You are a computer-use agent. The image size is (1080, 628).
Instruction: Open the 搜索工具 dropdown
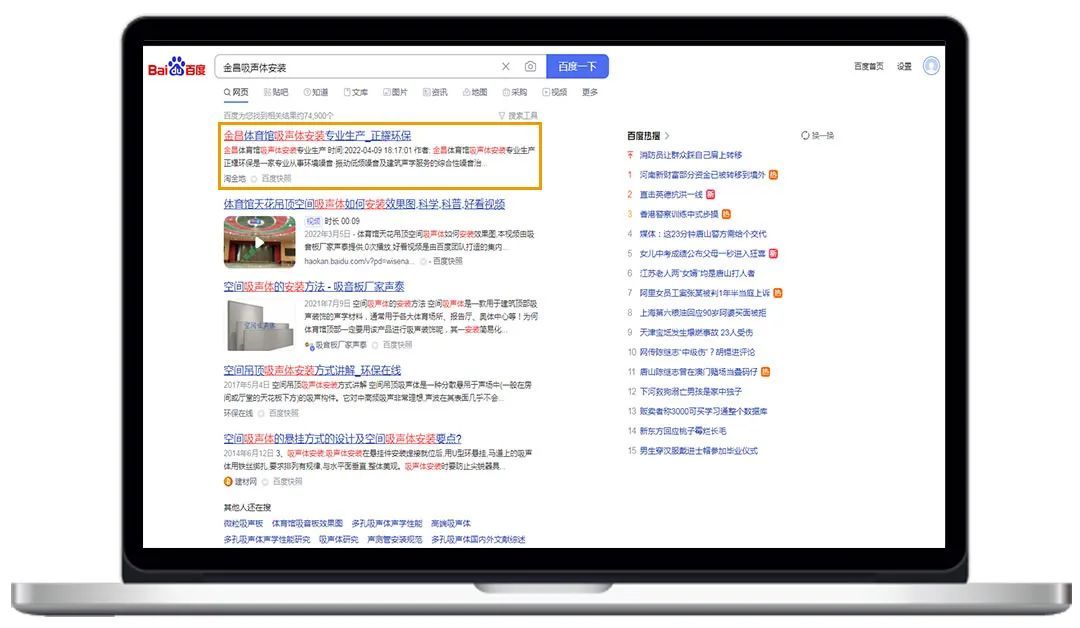[x=520, y=114]
